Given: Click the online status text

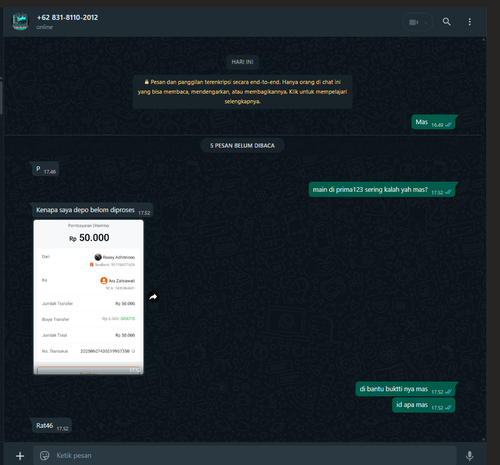Looking at the screenshot, I should 44,27.
